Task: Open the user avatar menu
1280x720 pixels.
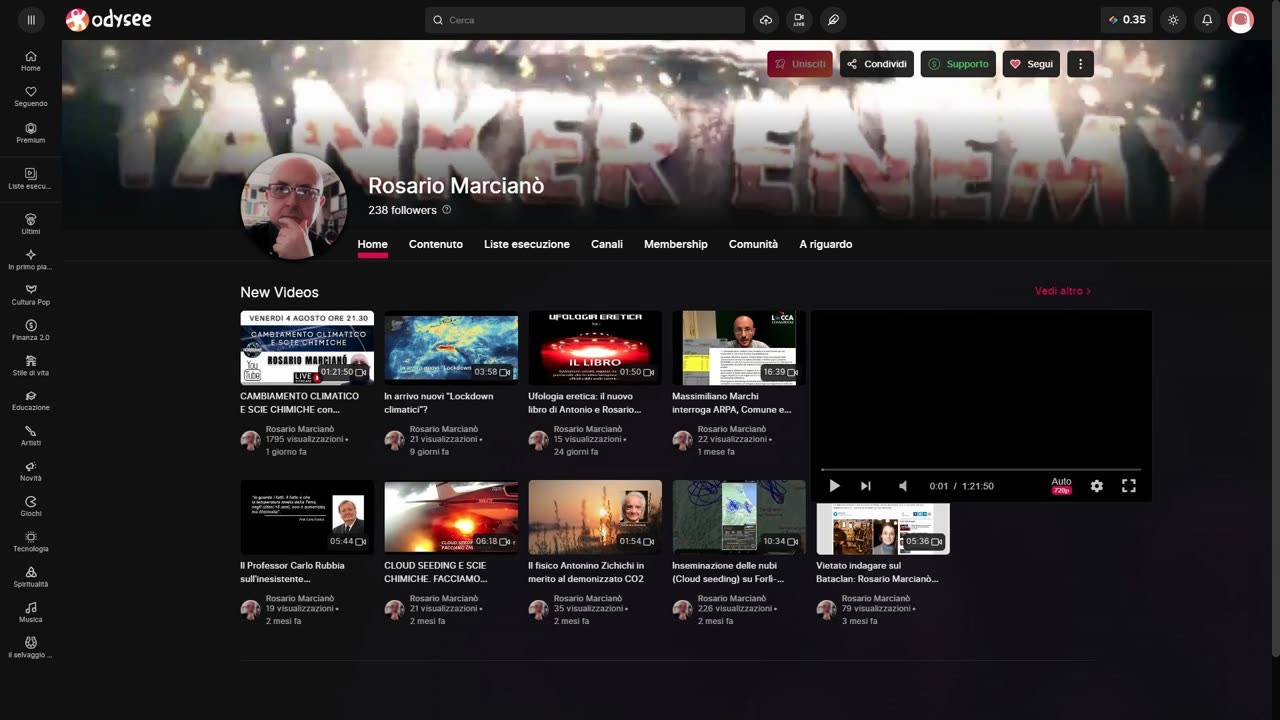Action: tap(1240, 20)
